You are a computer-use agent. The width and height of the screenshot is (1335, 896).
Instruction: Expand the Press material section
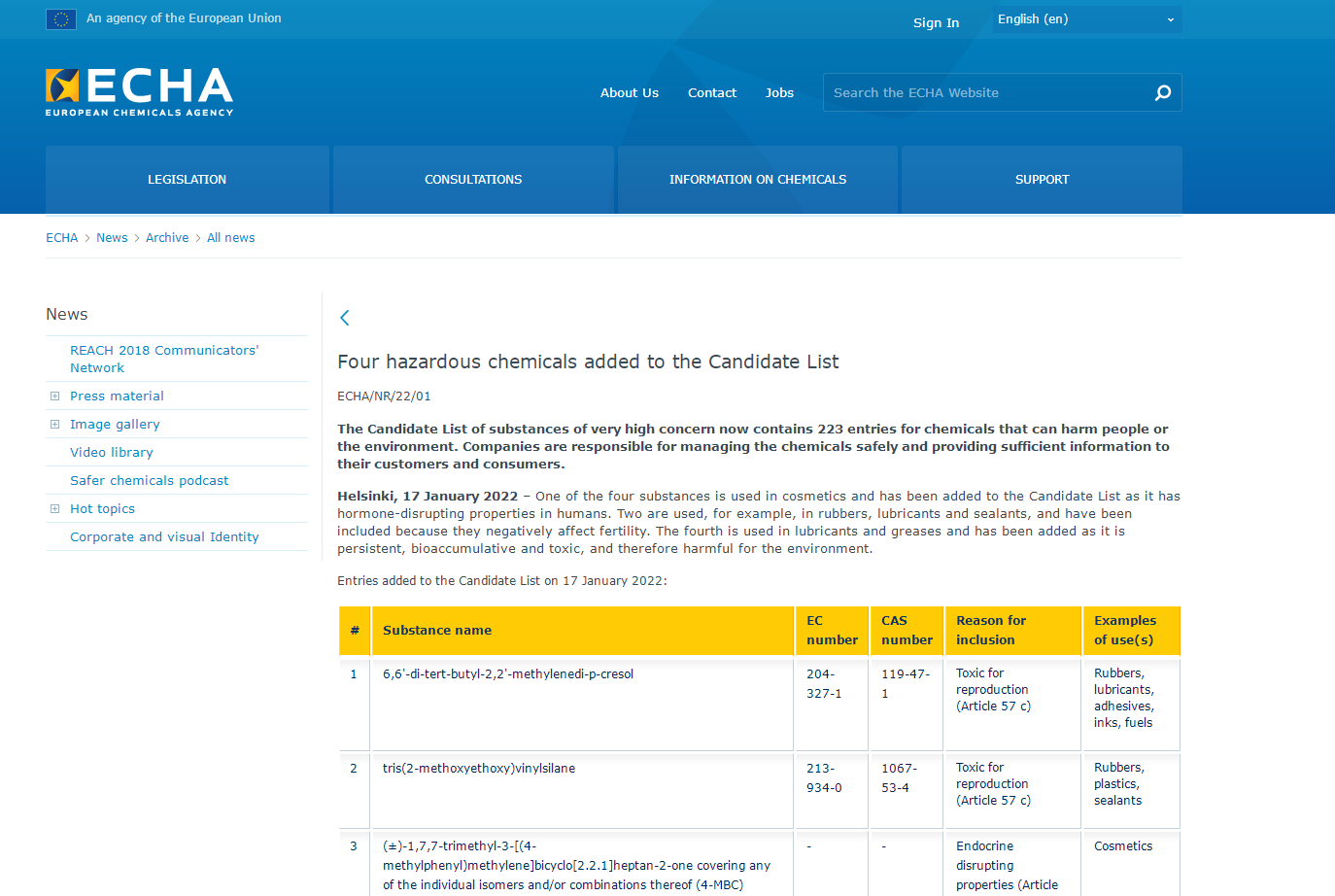click(54, 396)
